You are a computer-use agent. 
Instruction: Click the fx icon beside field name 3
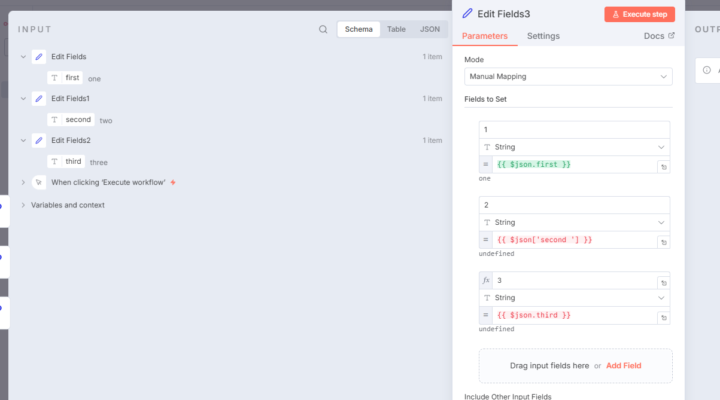[486, 280]
